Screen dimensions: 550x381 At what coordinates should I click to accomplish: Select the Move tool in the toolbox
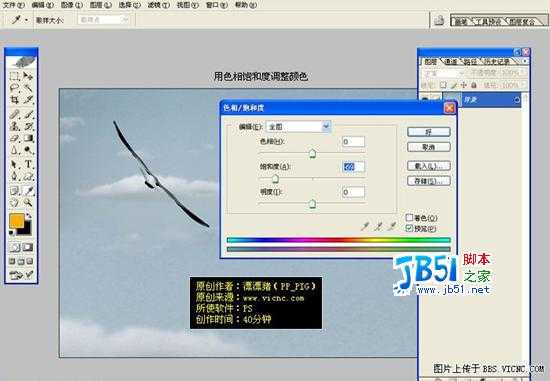(28, 75)
